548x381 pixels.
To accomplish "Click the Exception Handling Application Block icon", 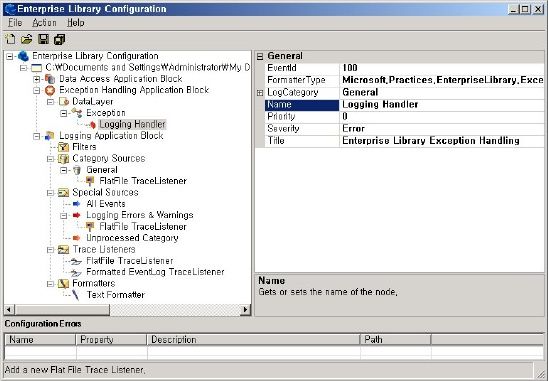I will [x=50, y=90].
